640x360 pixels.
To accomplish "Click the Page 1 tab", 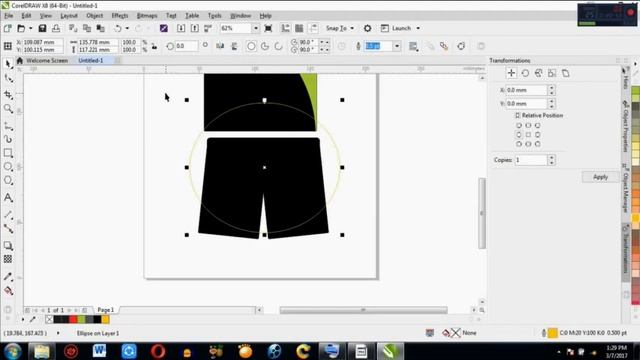I will pos(106,310).
